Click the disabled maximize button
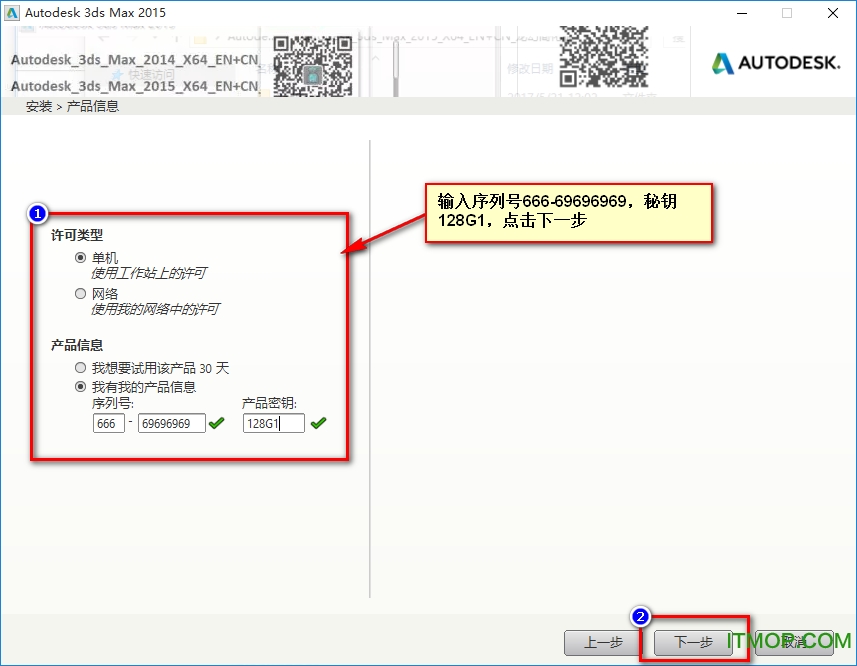857x666 pixels. coord(787,13)
